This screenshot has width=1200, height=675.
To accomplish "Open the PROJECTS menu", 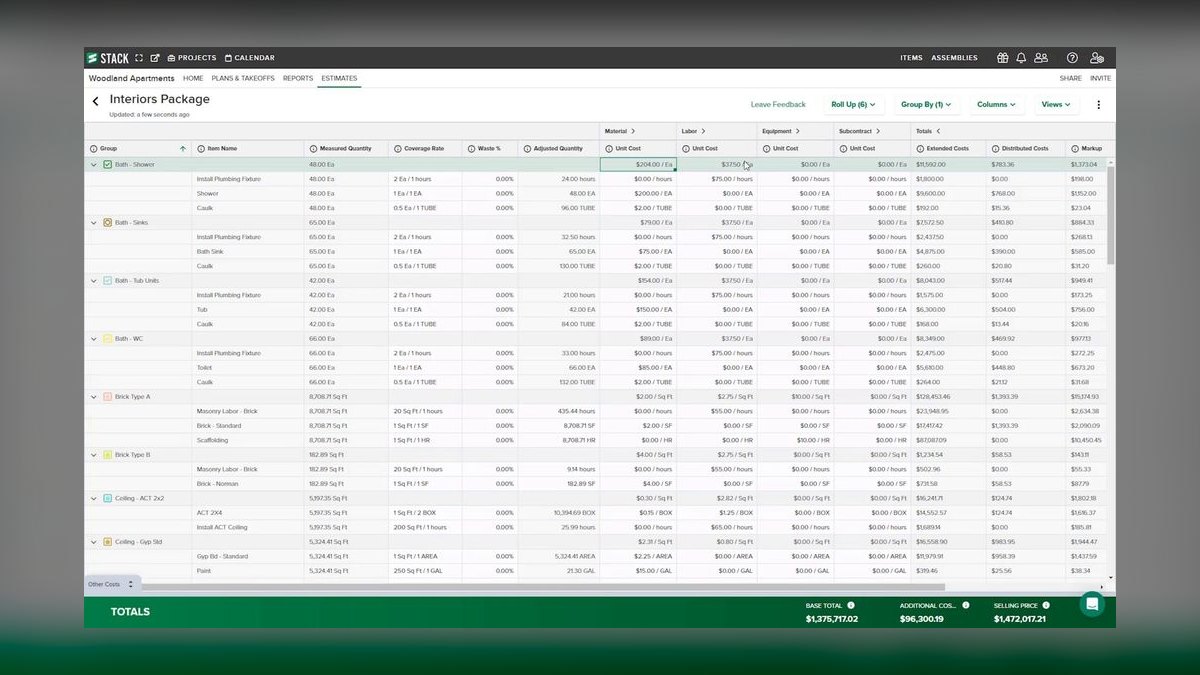I will (x=192, y=58).
